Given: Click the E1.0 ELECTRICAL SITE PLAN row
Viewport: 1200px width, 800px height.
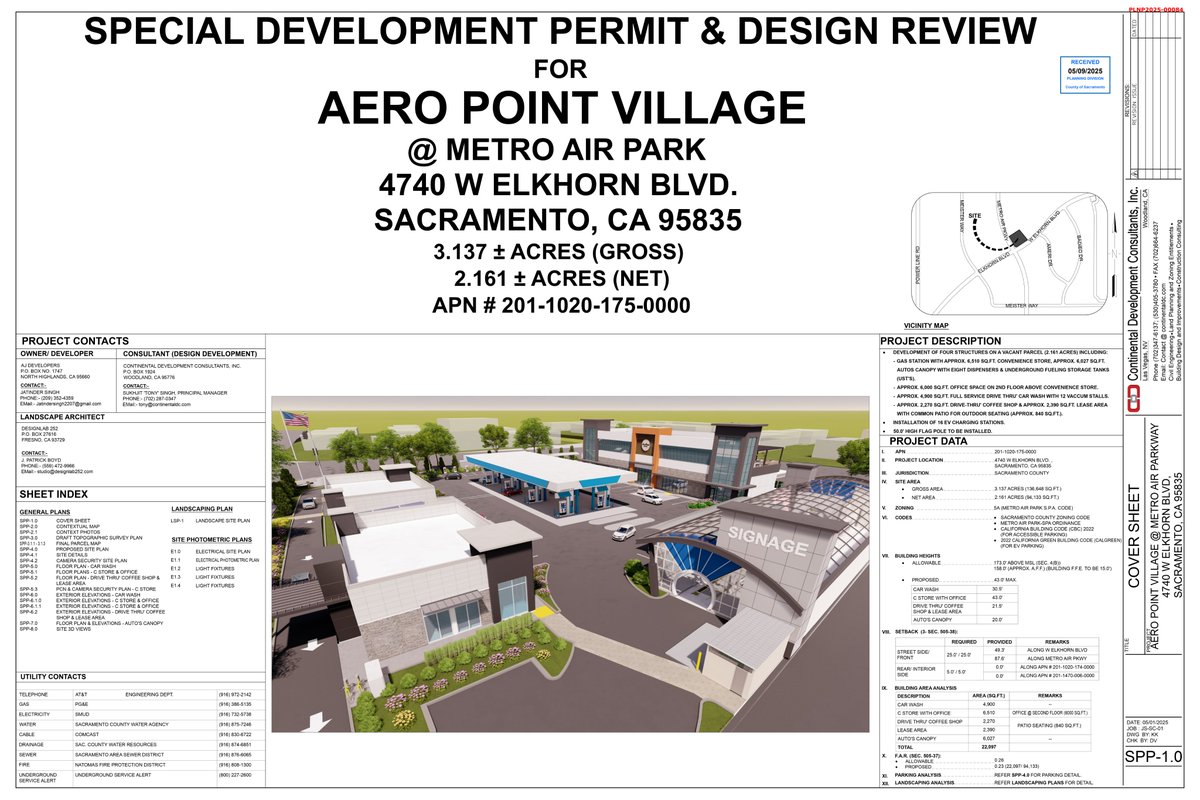Looking at the screenshot, I should pyautogui.click(x=210, y=551).
